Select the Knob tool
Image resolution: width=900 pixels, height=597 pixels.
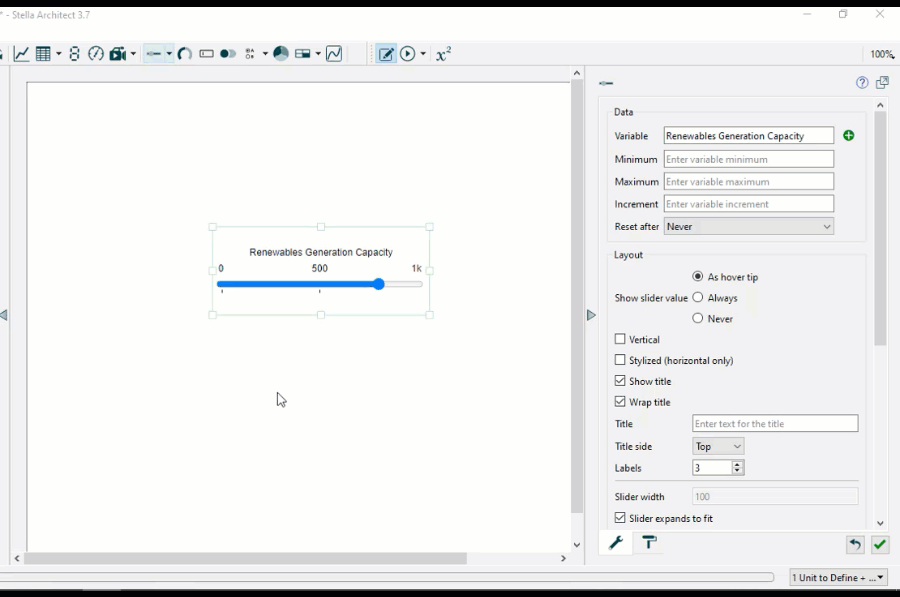pos(184,54)
